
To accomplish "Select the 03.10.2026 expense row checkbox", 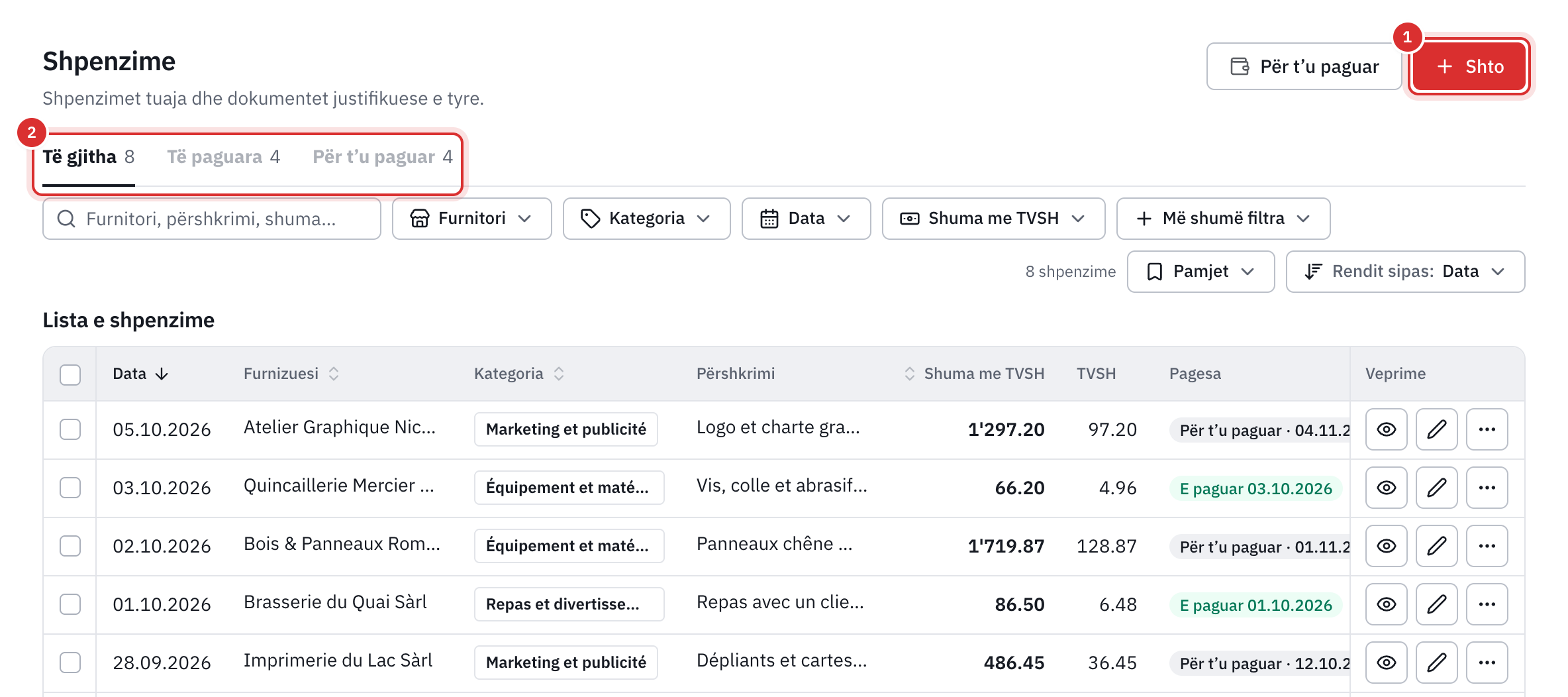I will [70, 488].
